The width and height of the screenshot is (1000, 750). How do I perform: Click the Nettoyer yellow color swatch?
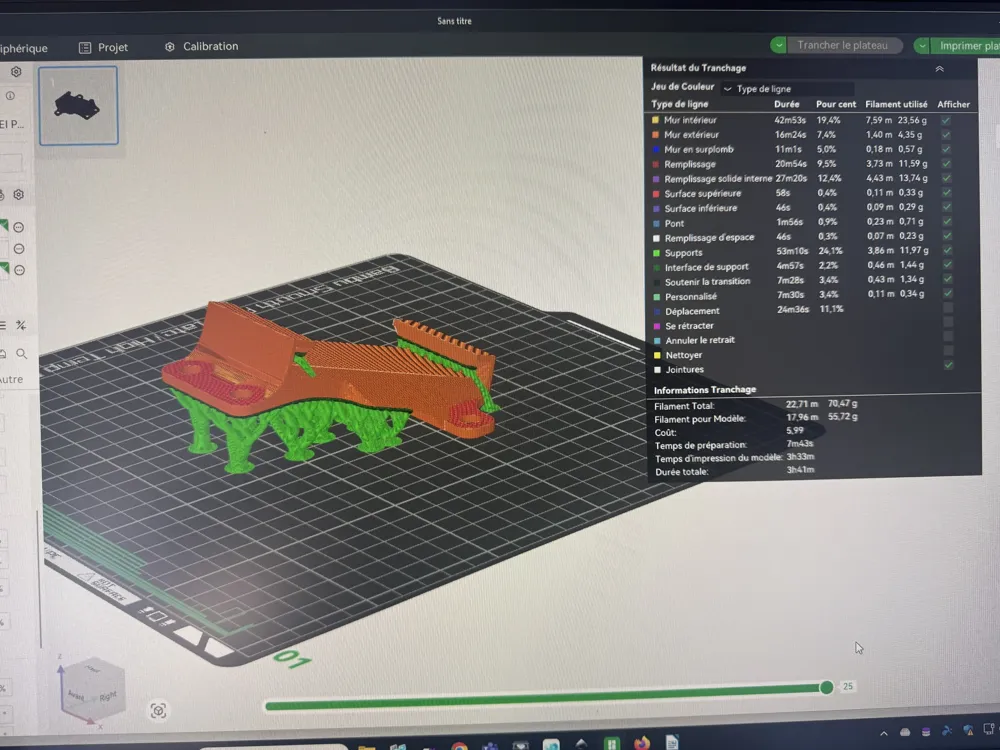pos(657,355)
